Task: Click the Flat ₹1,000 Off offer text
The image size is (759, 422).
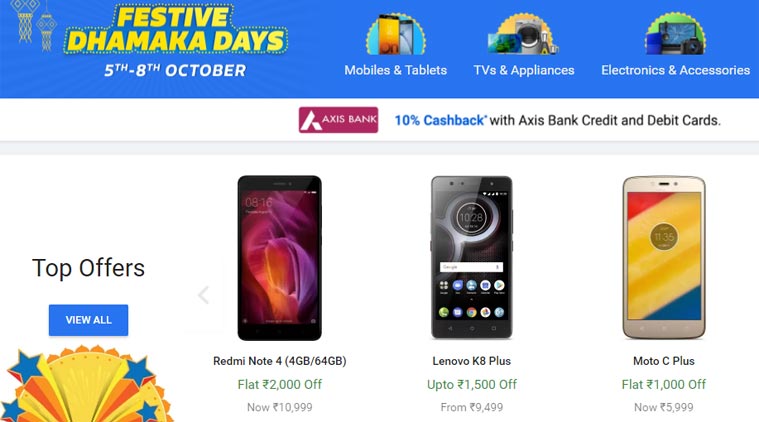Action: [x=664, y=384]
